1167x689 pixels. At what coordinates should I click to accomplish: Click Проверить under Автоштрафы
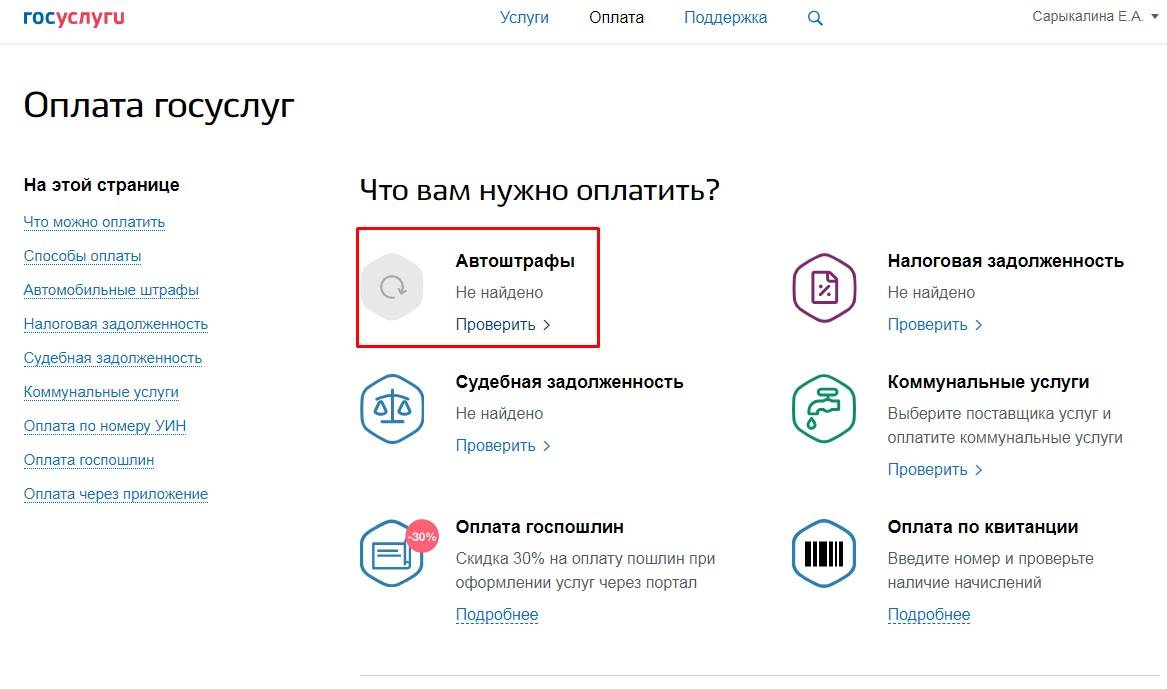(503, 325)
